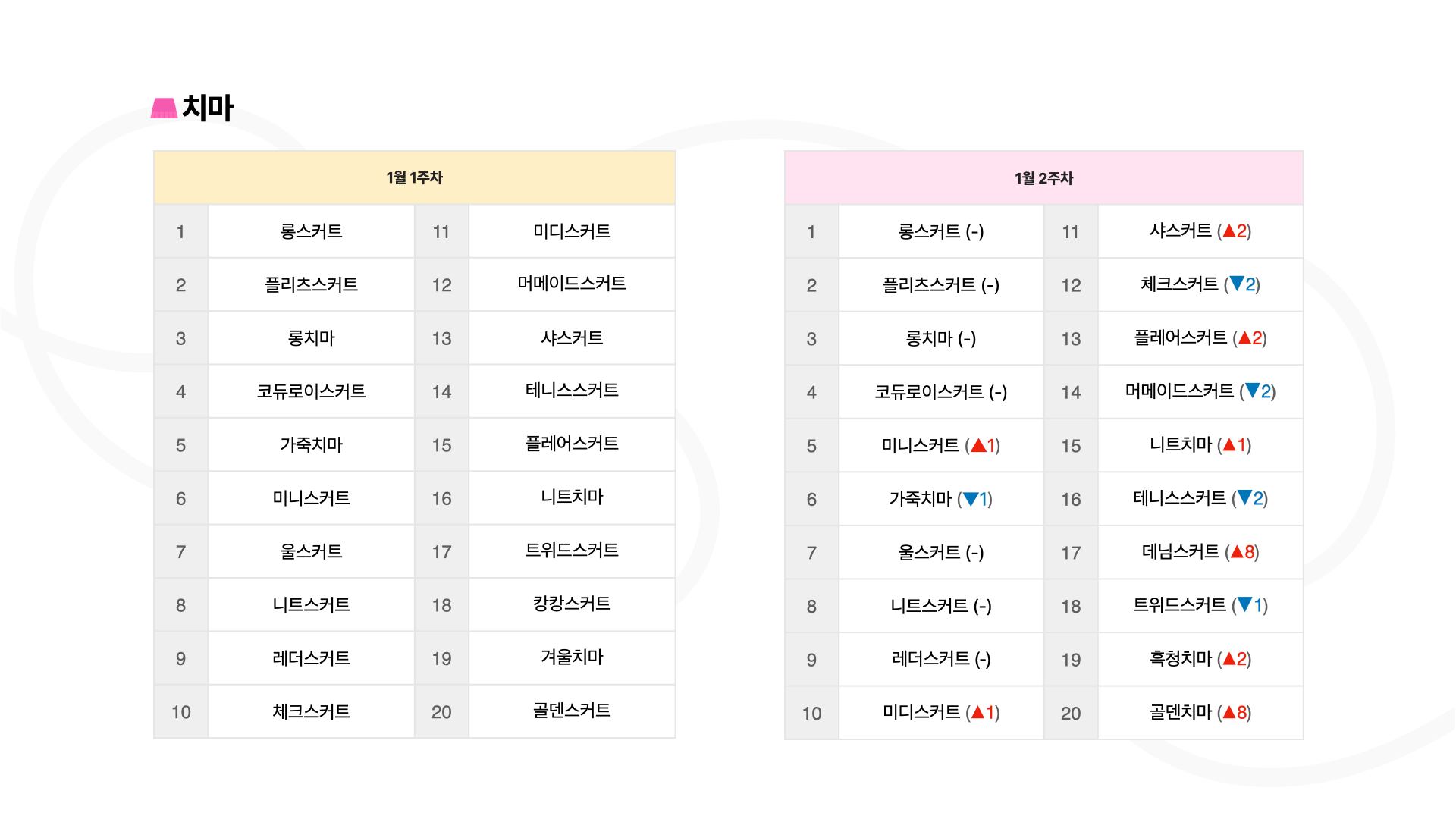Click the red up arrow beside 샤스커트 at rank 11
Screen dimensions: 1456x819
click(1229, 231)
